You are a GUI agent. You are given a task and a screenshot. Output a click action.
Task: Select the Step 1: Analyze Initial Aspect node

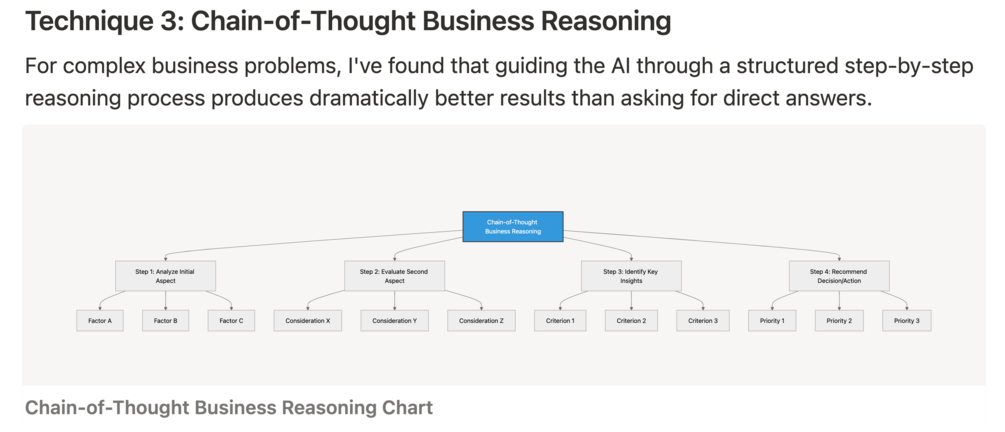click(164, 276)
